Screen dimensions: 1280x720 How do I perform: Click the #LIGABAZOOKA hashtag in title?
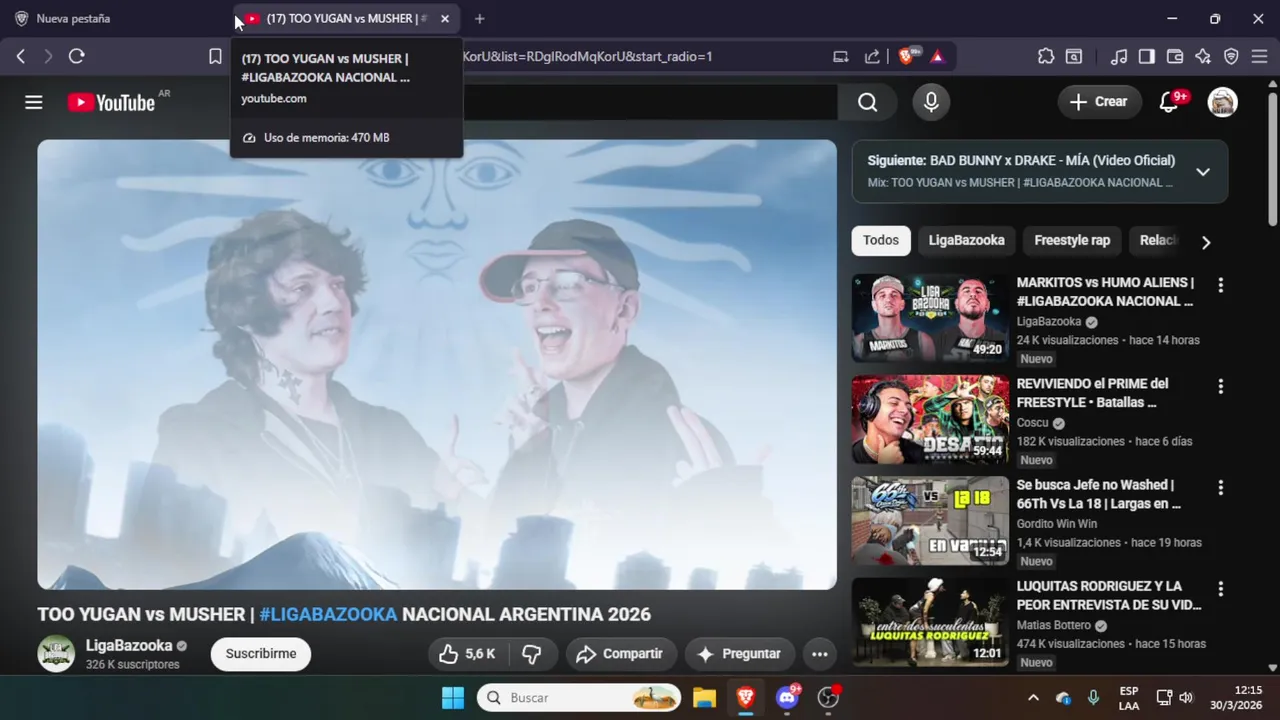tap(328, 614)
